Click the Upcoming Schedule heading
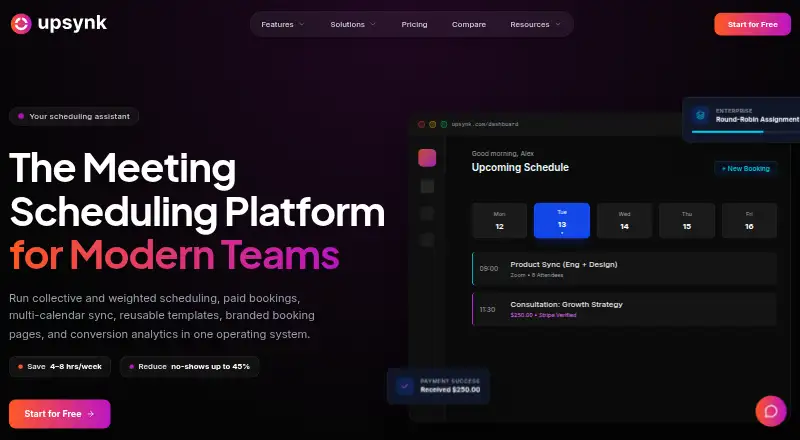Image resolution: width=800 pixels, height=440 pixels. click(520, 167)
